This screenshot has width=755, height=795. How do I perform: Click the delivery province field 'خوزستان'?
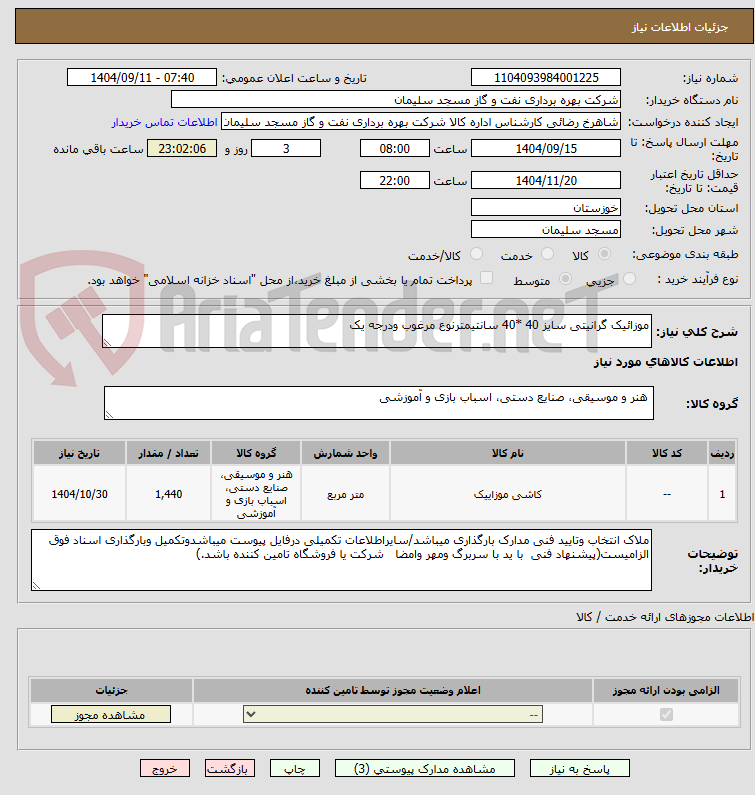[x=546, y=208]
